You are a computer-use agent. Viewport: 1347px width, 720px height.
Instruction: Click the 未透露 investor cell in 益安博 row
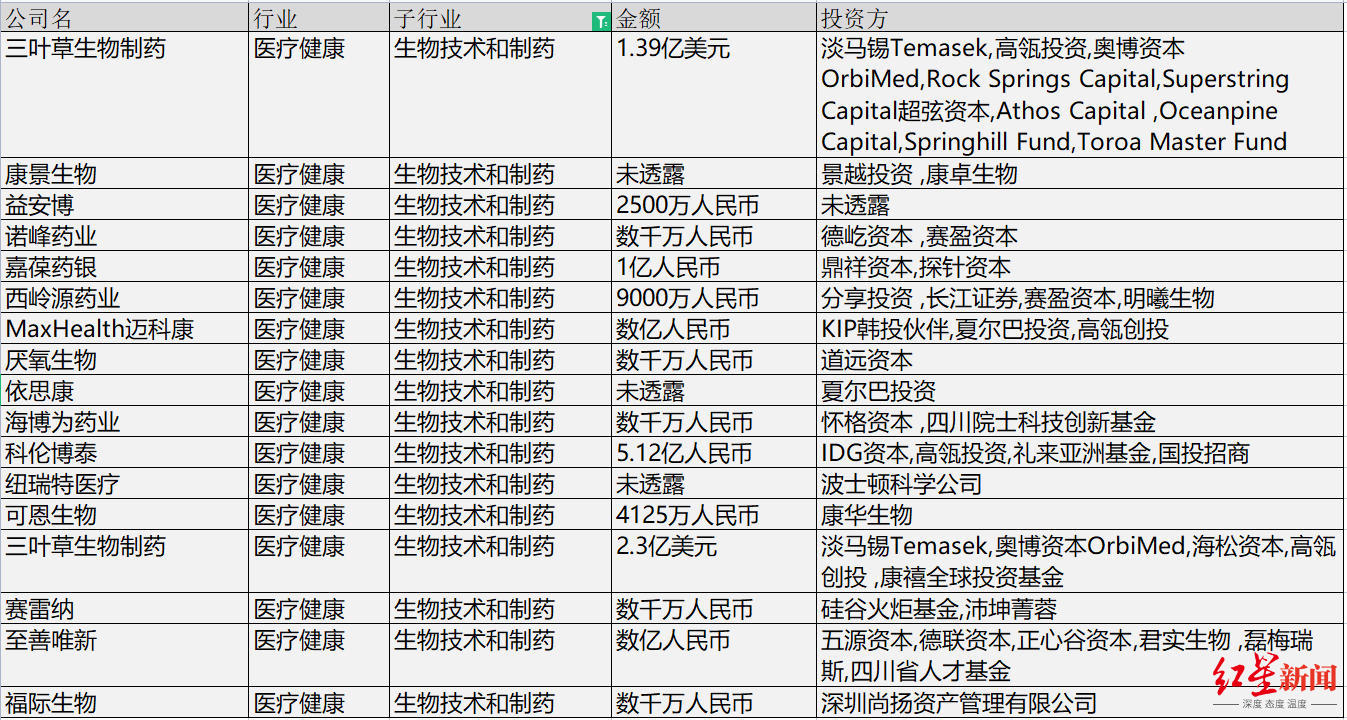tap(1080, 205)
